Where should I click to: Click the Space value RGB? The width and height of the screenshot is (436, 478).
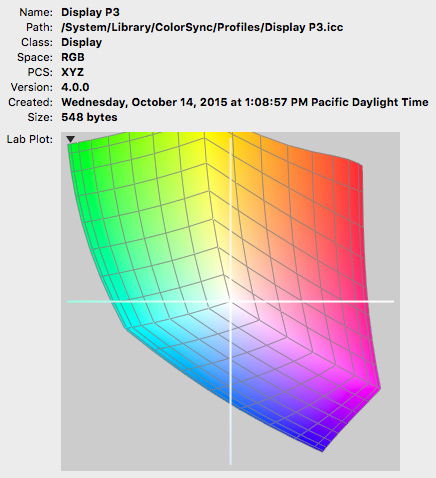tap(73, 57)
